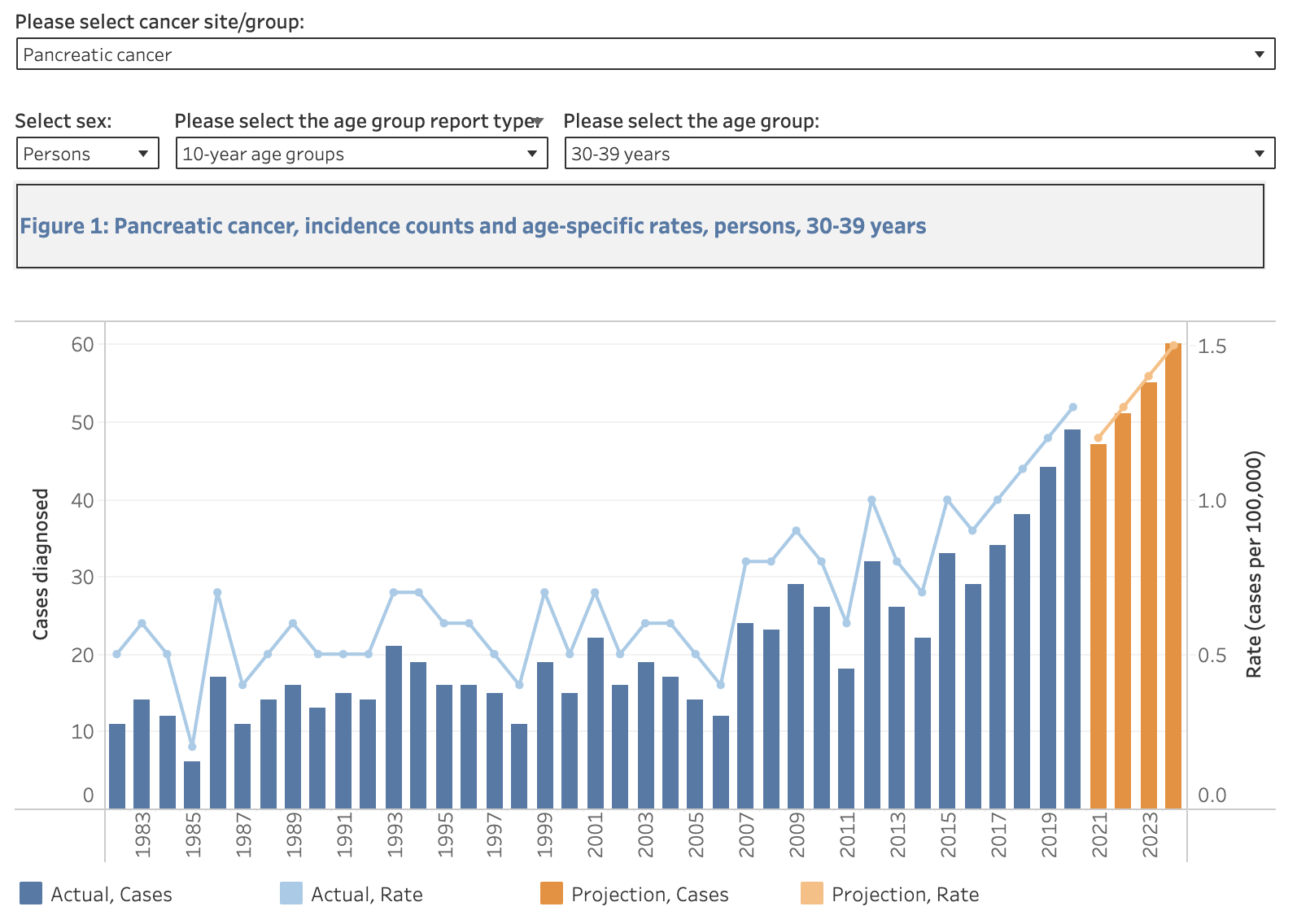1297x924 pixels.
Task: Open the cancer site/group dropdown
Action: click(644, 54)
